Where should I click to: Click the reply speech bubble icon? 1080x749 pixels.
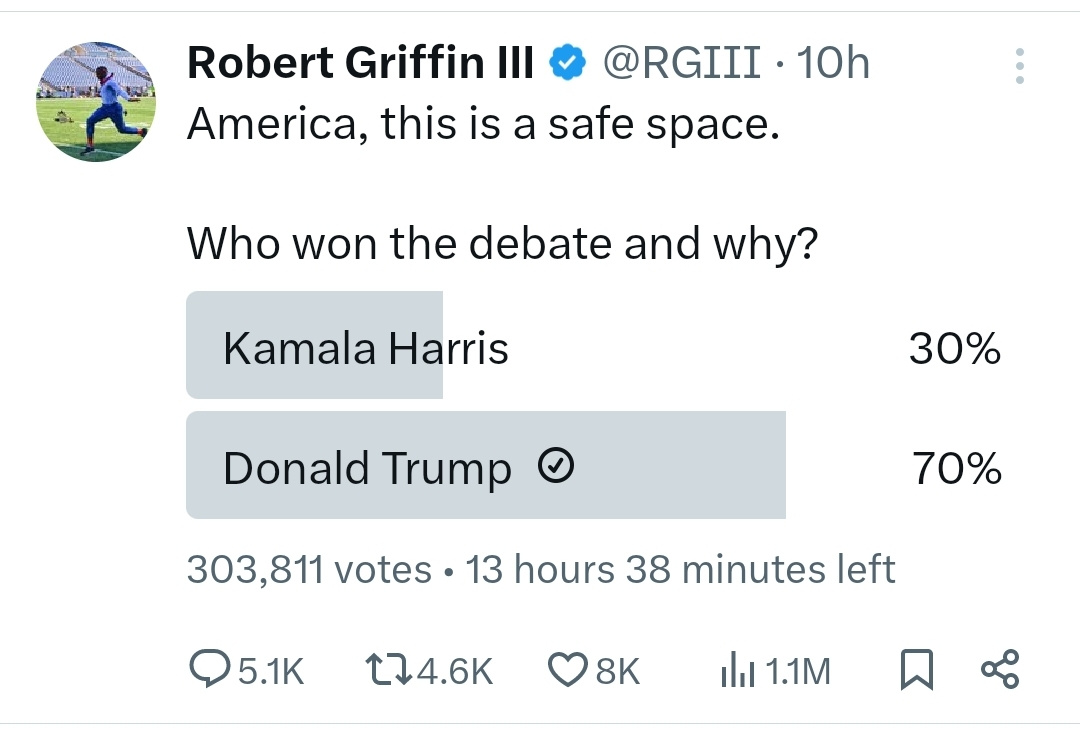click(x=210, y=669)
